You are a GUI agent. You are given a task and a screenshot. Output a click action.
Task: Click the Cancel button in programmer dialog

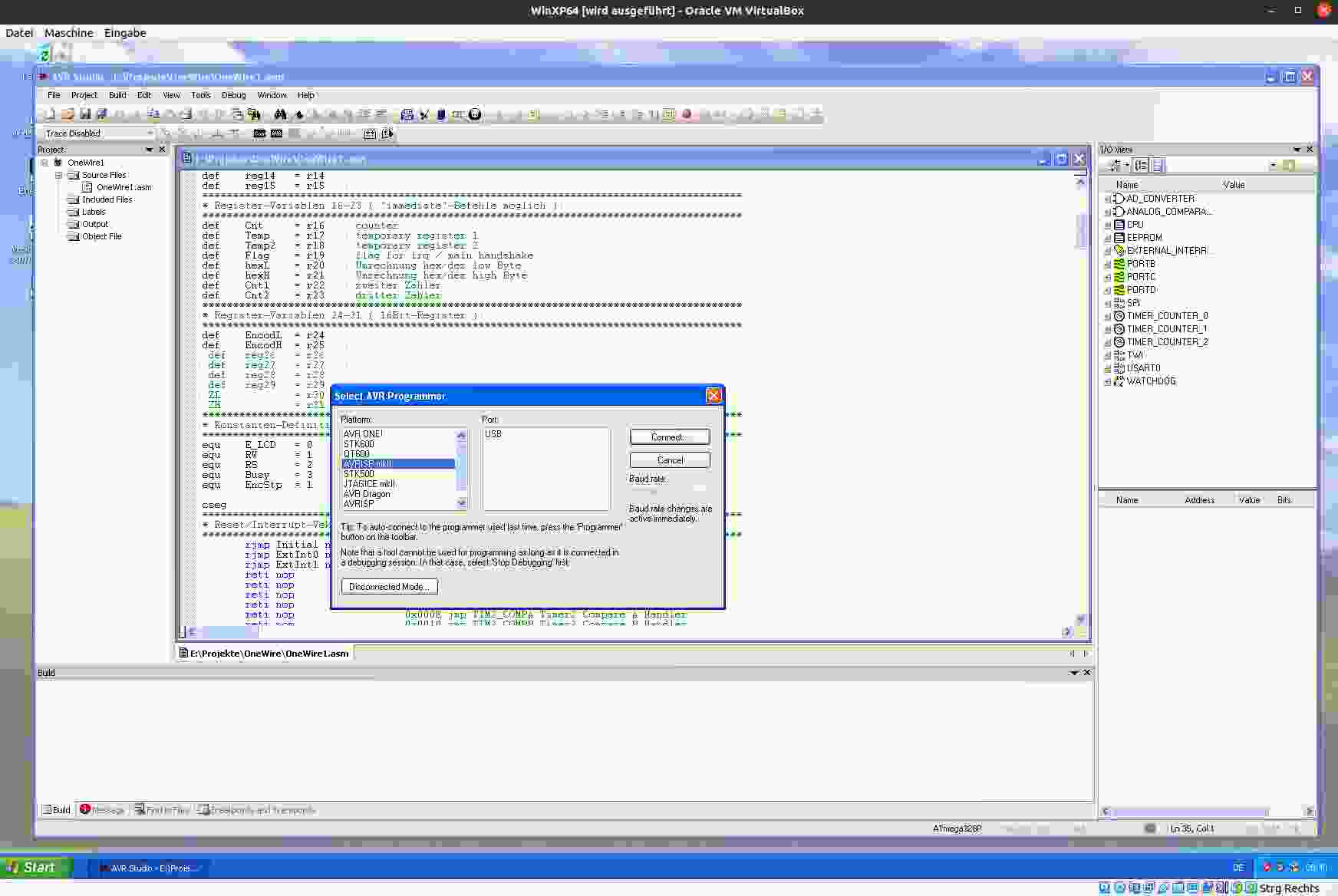(670, 460)
